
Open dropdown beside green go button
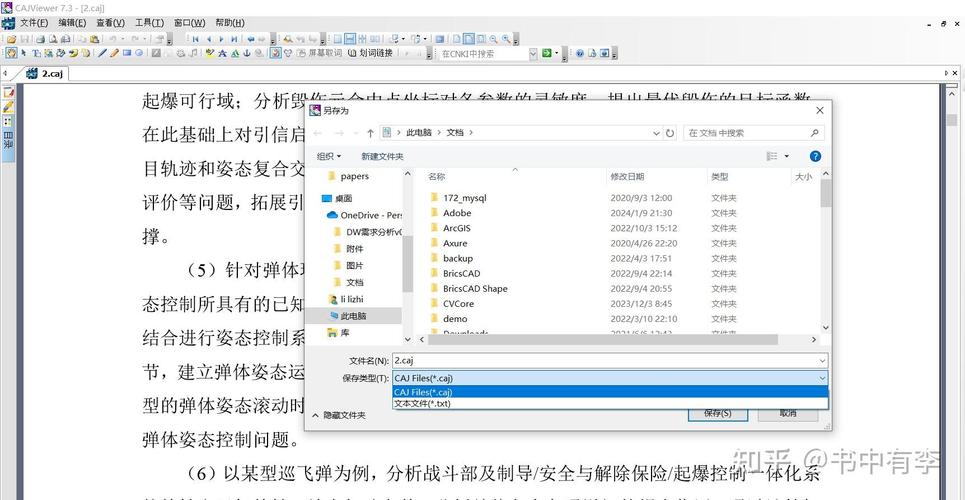pos(556,54)
